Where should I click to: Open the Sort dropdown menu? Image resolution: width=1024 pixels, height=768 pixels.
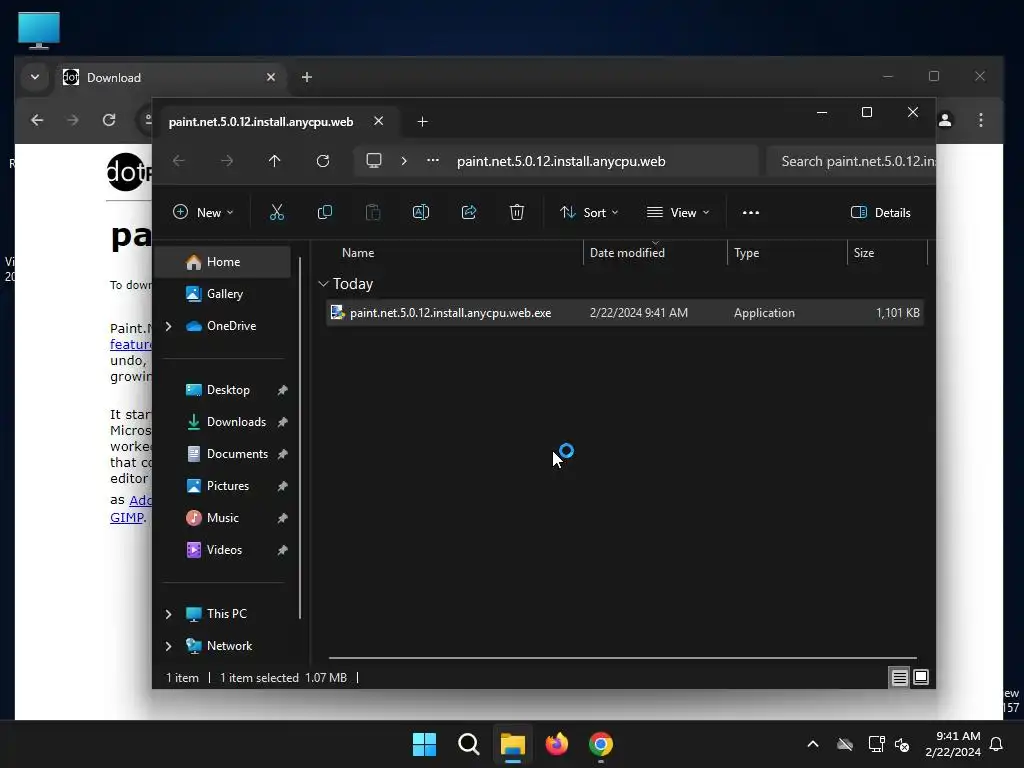pos(588,212)
